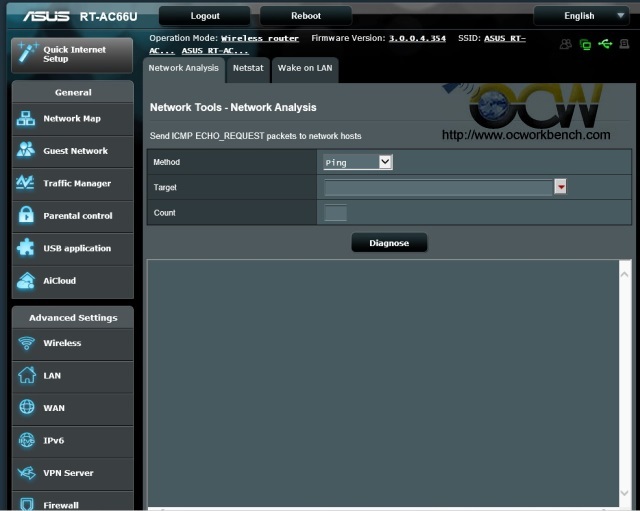
Task: Click the results scrollbar up arrow
Action: (x=624, y=274)
